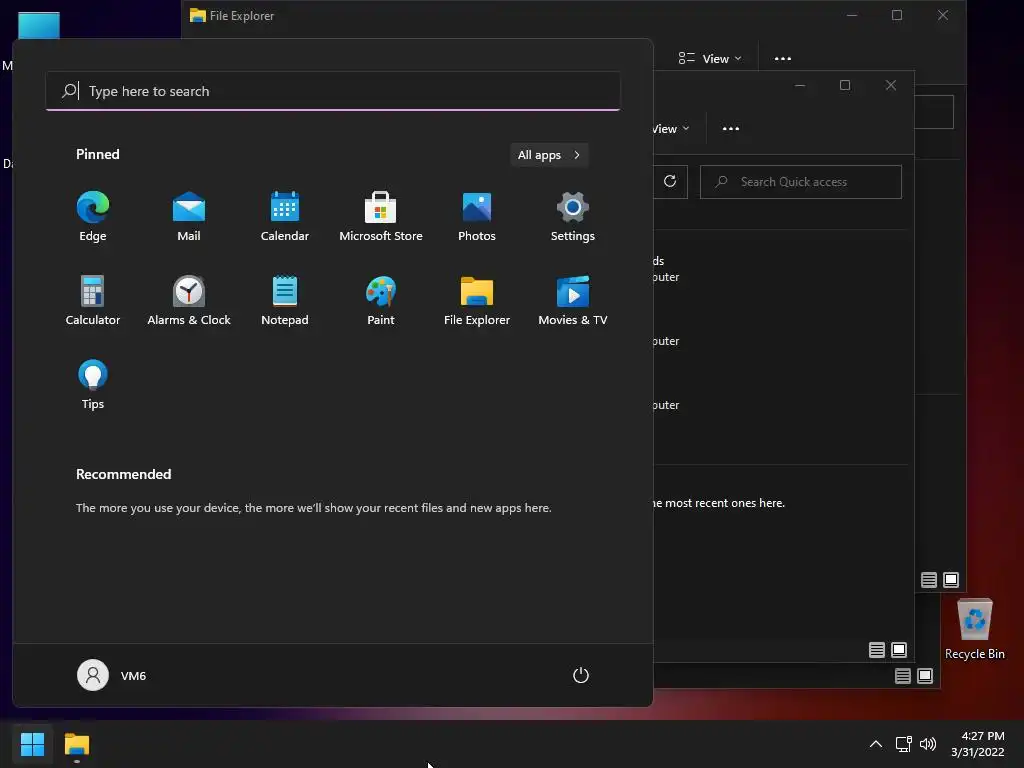Expand View dropdown in back File Explorer window

[x=710, y=59]
